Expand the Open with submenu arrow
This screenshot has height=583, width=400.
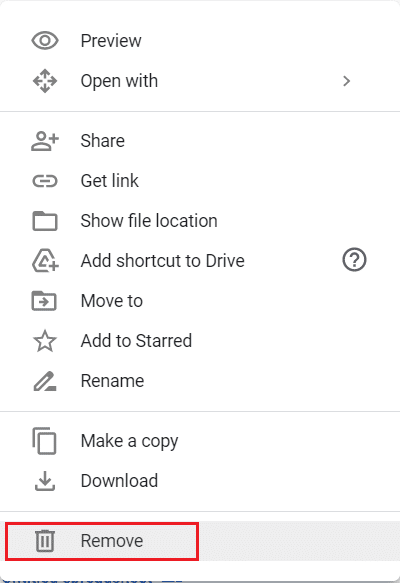pos(346,81)
